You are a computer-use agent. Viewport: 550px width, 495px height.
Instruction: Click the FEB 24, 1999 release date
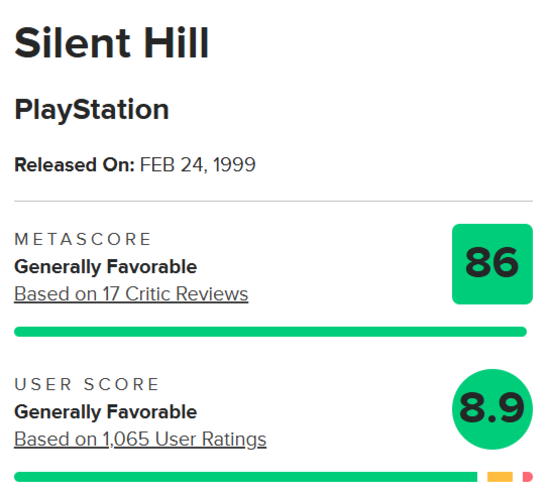[x=198, y=165]
